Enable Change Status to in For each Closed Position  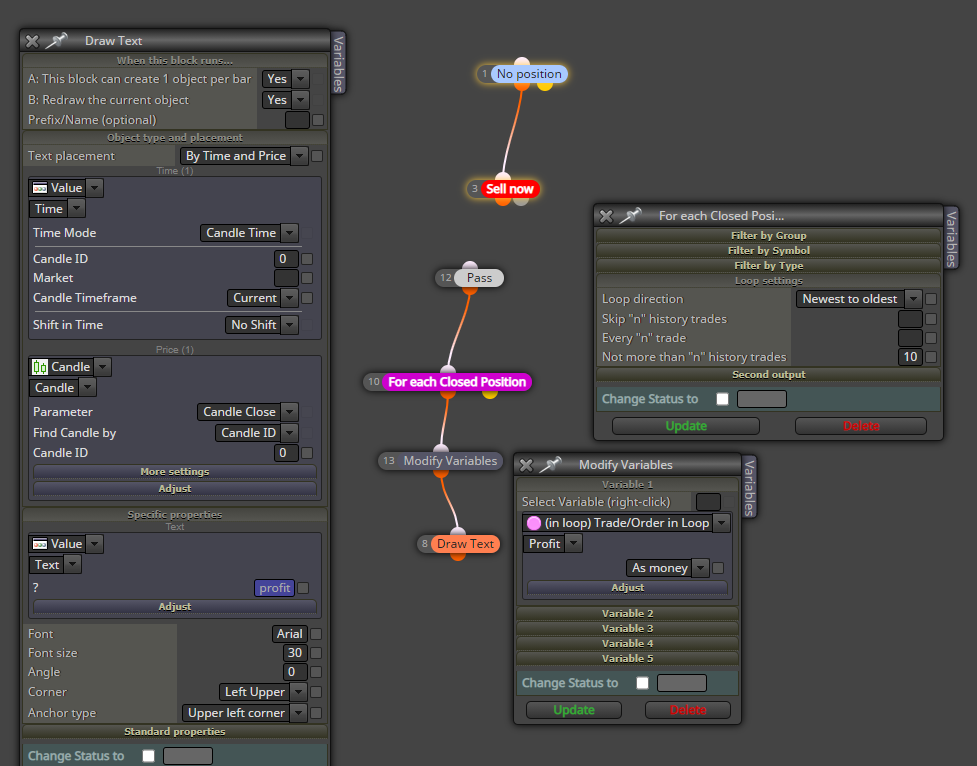click(x=722, y=399)
